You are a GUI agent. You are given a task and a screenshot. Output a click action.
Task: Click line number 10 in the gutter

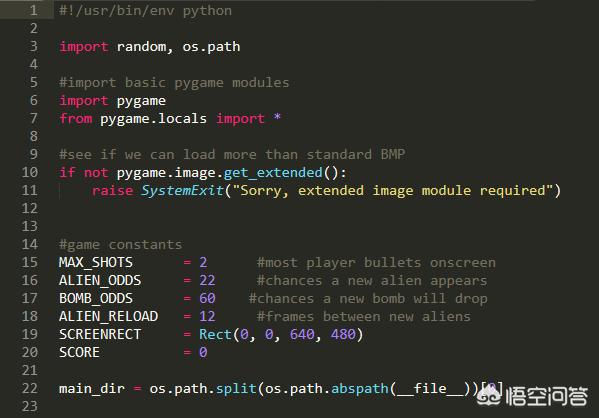coord(29,172)
